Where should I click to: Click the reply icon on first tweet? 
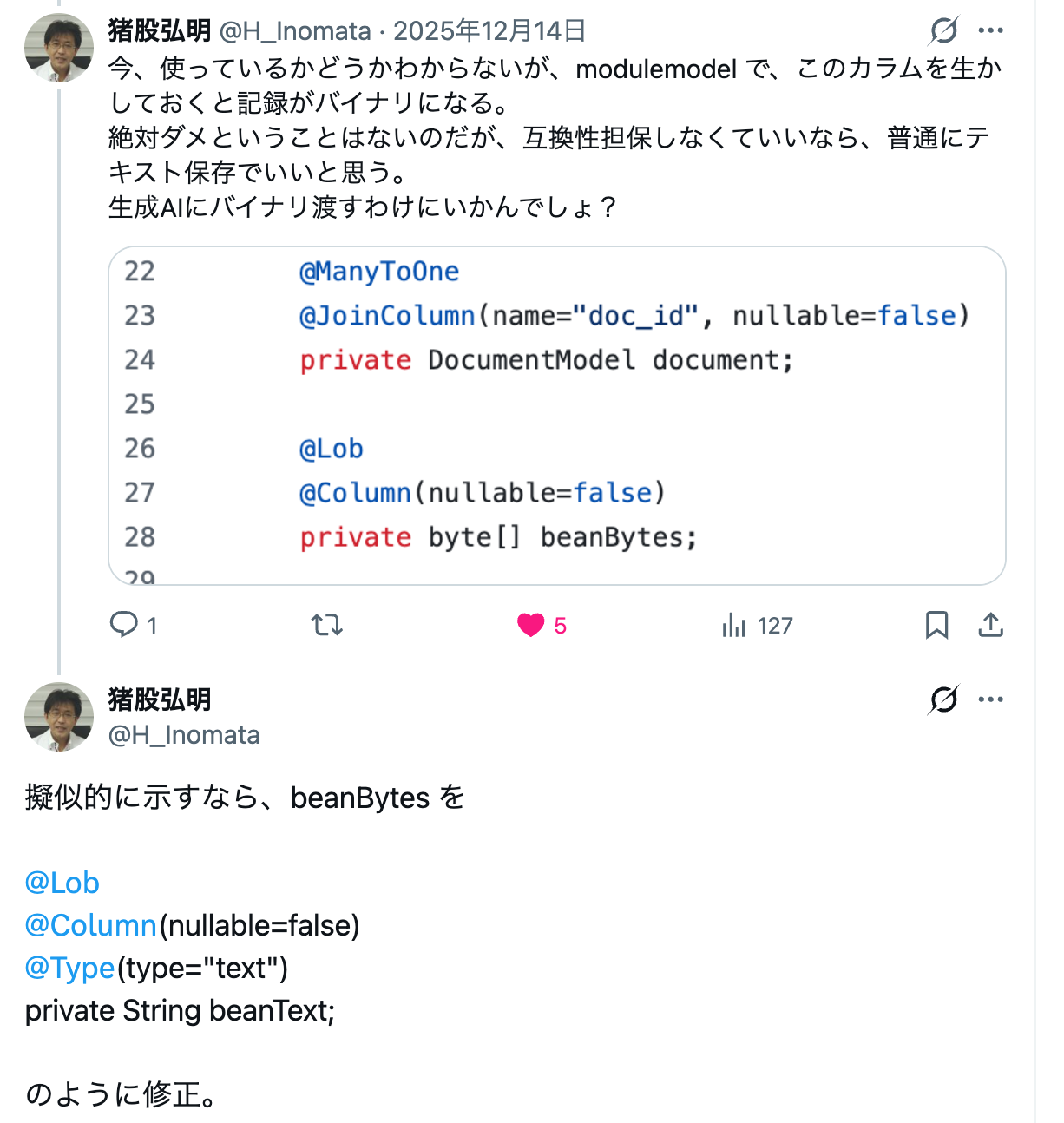point(124,625)
